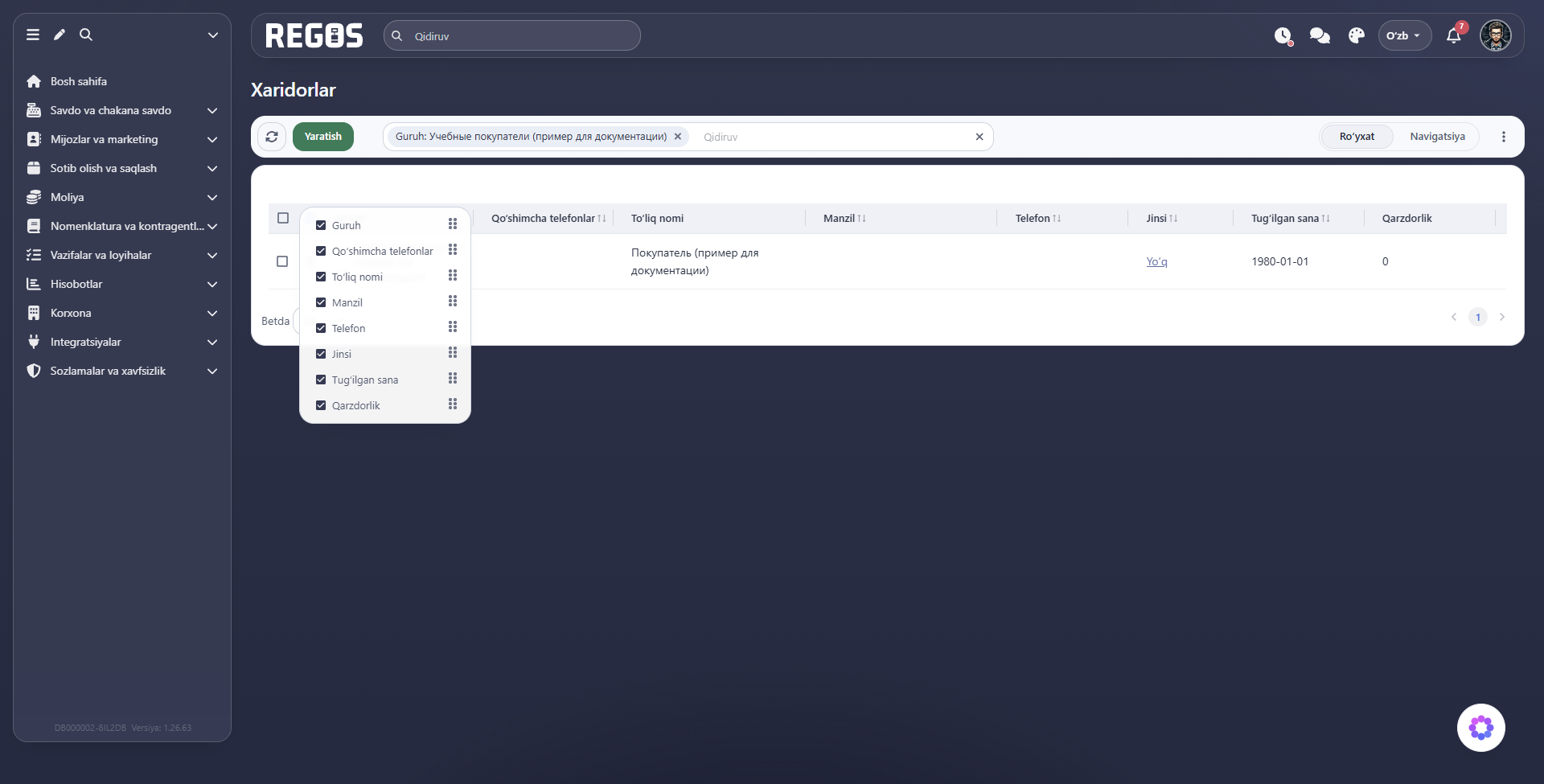Open the notifications bell
1544x784 pixels.
pos(1454,35)
